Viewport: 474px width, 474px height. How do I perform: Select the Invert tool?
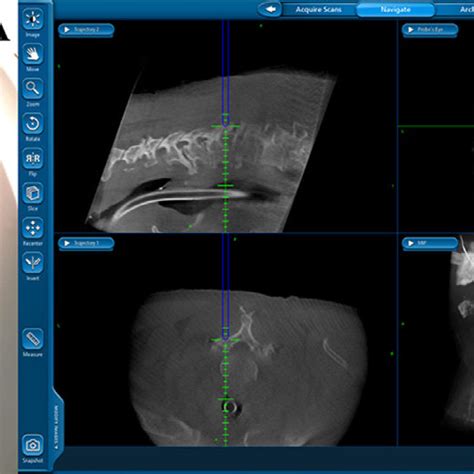click(33, 262)
